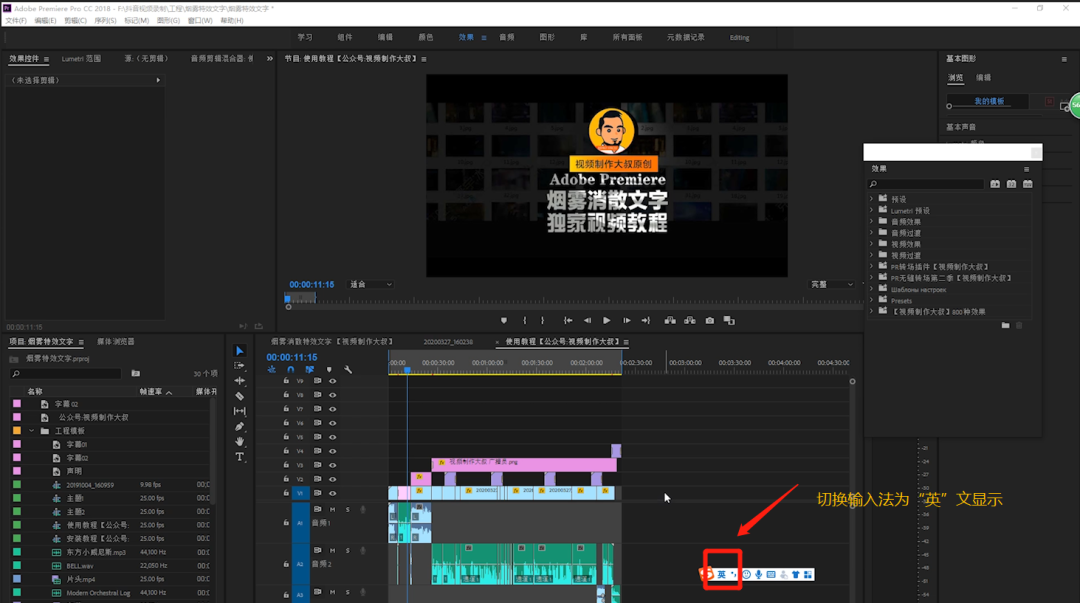Open the 文件(F) menu
The image size is (1080, 603).
(x=16, y=21)
